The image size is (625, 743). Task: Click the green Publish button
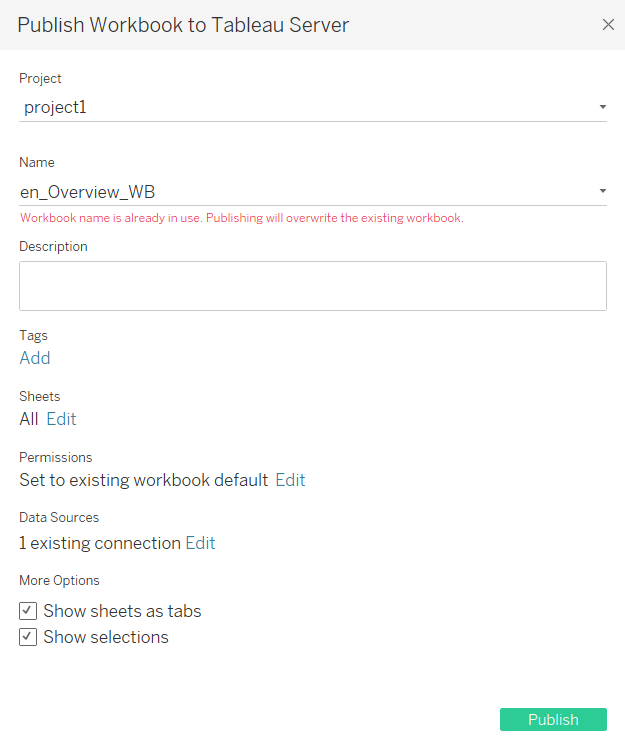[x=553, y=719]
